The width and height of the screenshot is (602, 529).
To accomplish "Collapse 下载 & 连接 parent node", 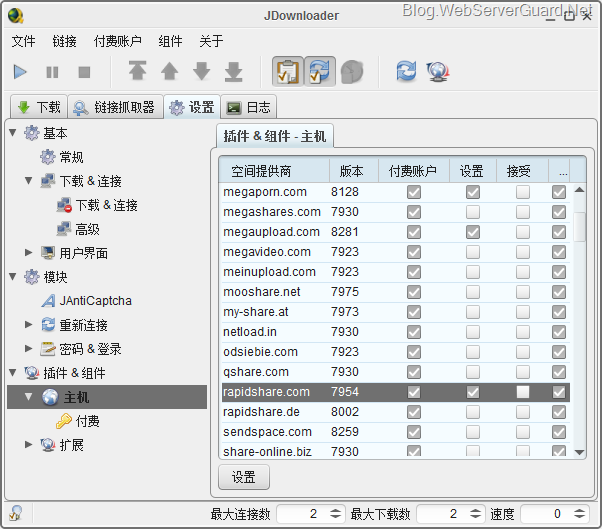I will 28,180.
